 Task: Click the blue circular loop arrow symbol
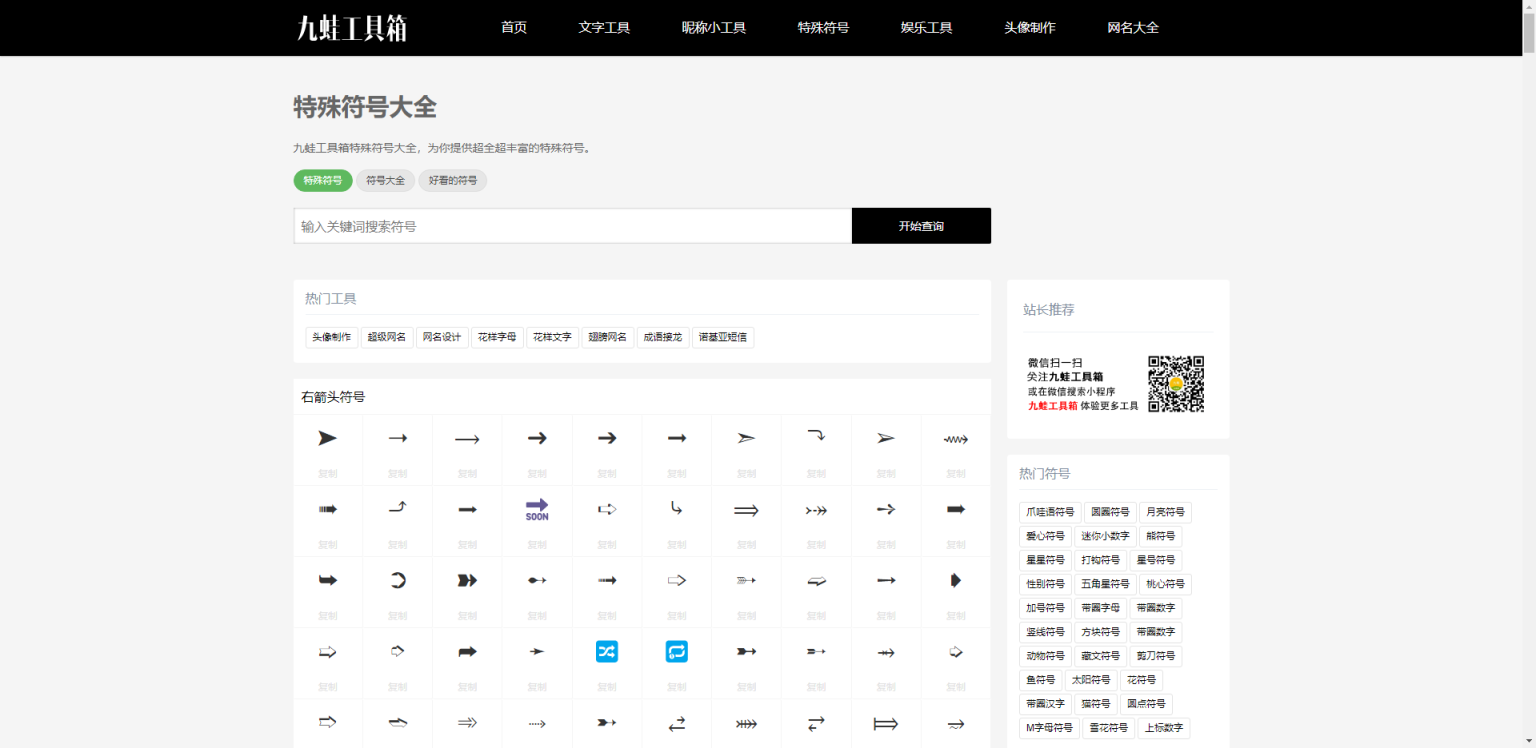click(x=677, y=651)
